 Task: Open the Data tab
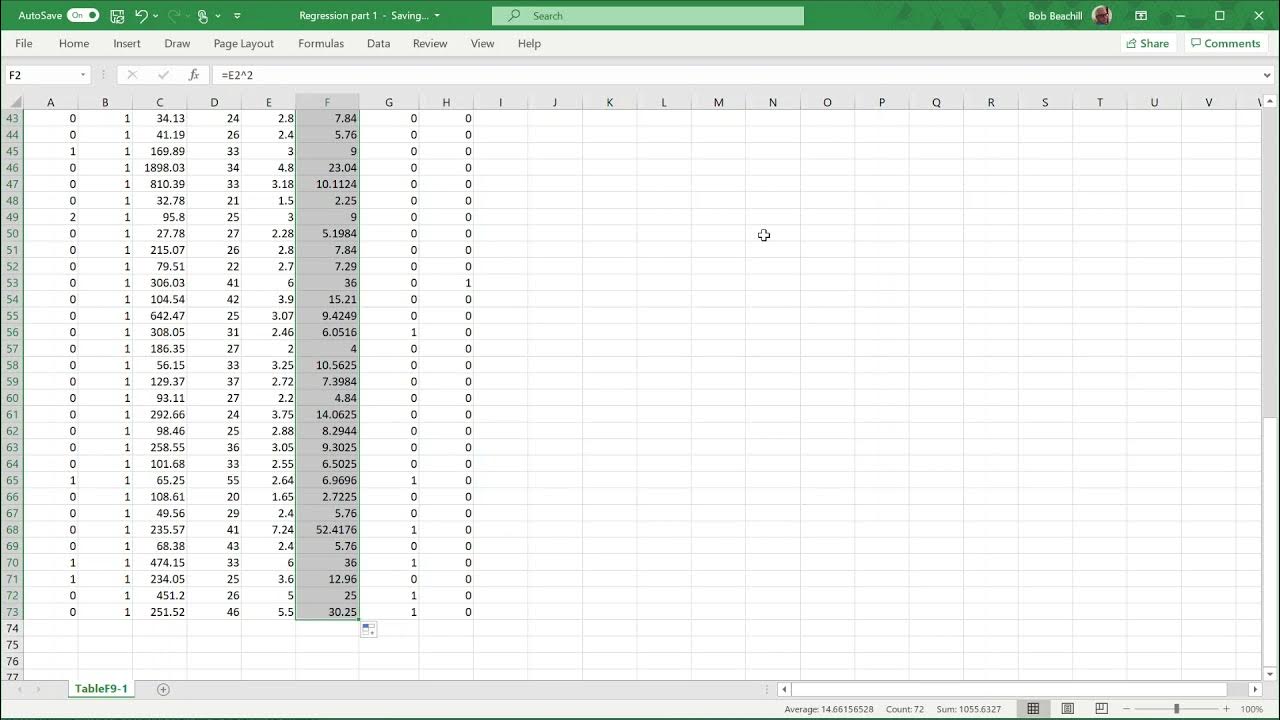tap(378, 44)
